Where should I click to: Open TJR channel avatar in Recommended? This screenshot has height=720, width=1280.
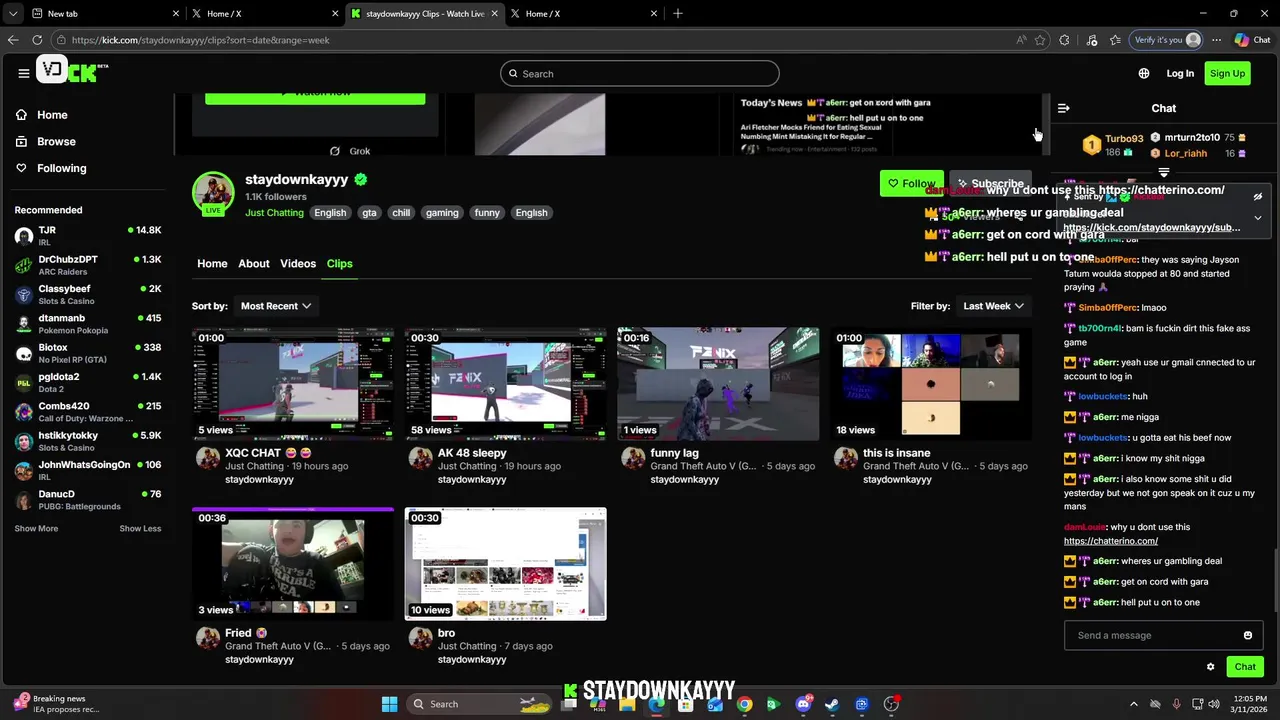pyautogui.click(x=24, y=236)
